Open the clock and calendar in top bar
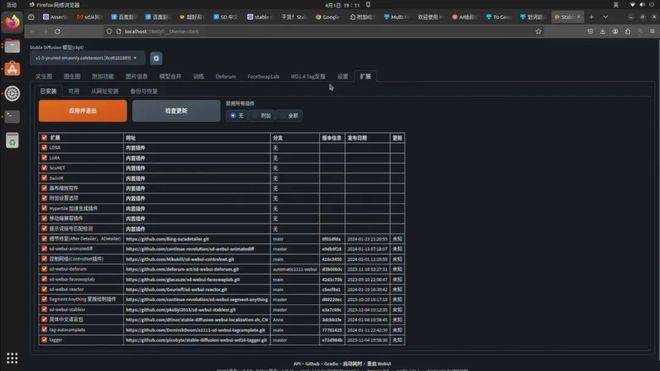The width and height of the screenshot is (660, 371). (x=342, y=5)
